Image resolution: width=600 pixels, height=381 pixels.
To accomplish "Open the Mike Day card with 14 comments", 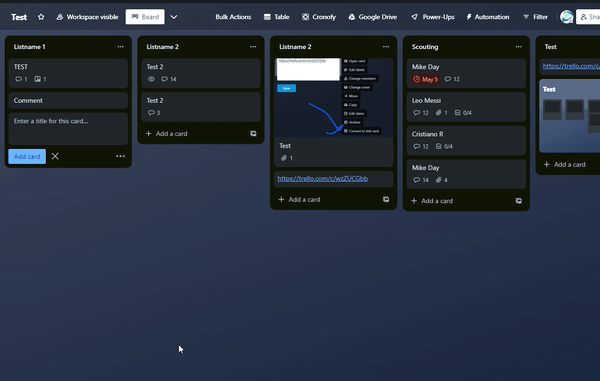I will (x=466, y=174).
